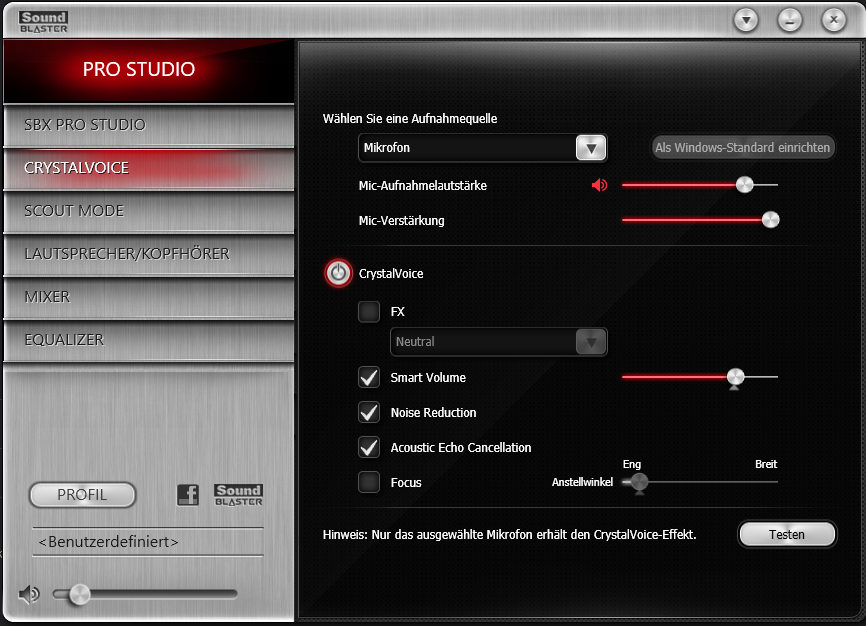Toggle the CrystalVoice power button
Image resolution: width=866 pixels, height=626 pixels.
338,273
